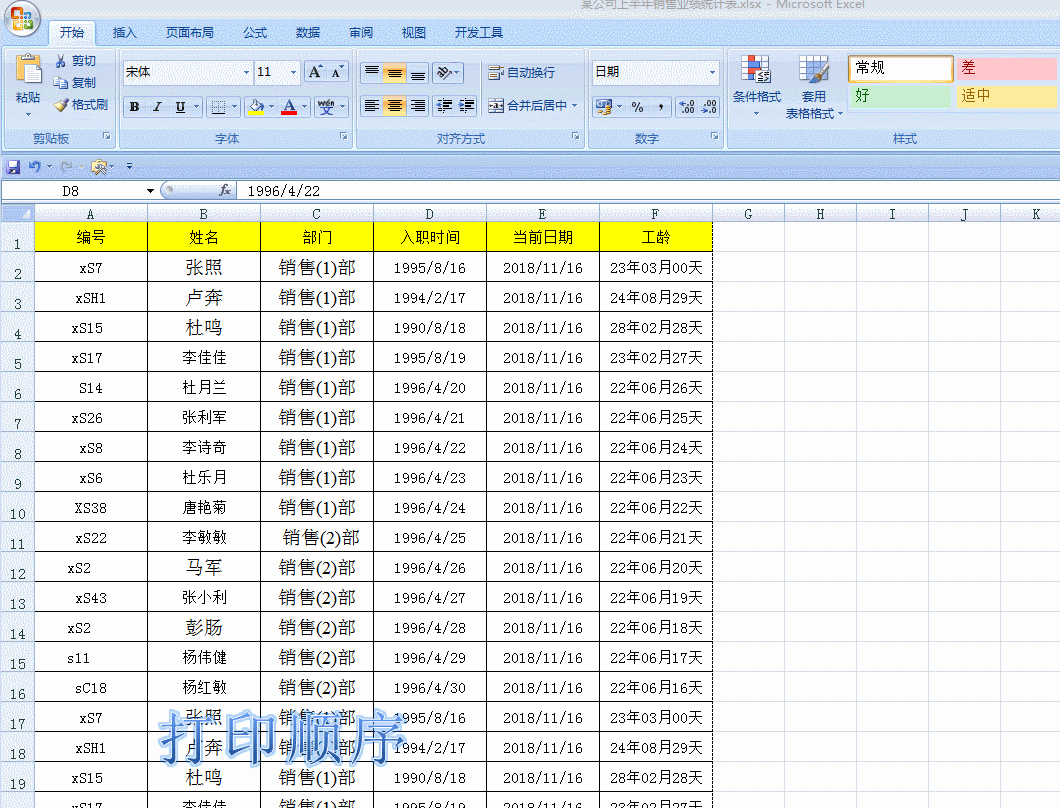The image size is (1060, 808).
Task: Increase decimal places
Action: (687, 106)
